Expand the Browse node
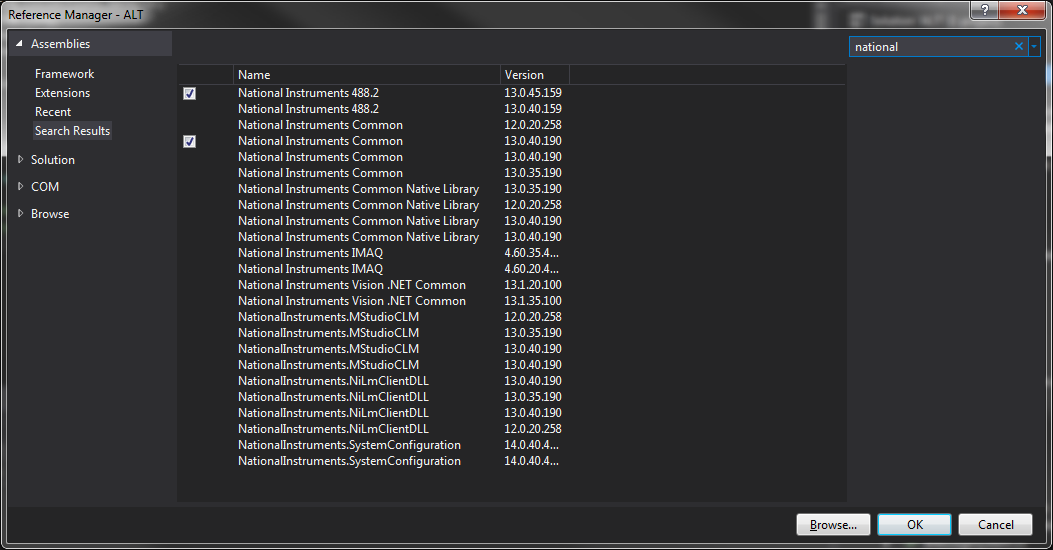 (x=20, y=213)
